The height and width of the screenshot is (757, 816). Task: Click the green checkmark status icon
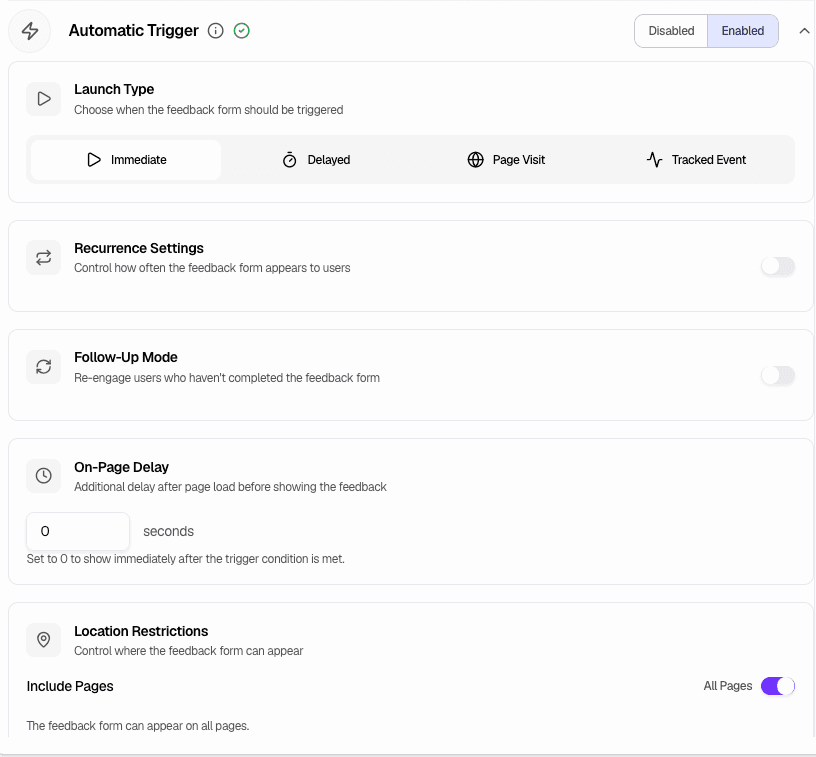[241, 31]
